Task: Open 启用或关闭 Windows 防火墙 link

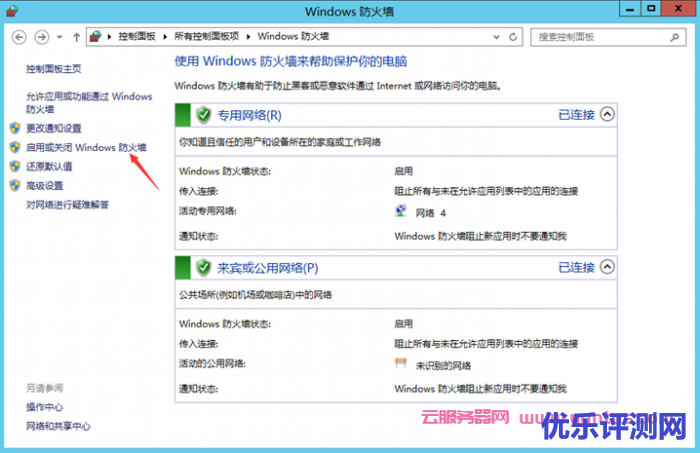Action: 86,147
